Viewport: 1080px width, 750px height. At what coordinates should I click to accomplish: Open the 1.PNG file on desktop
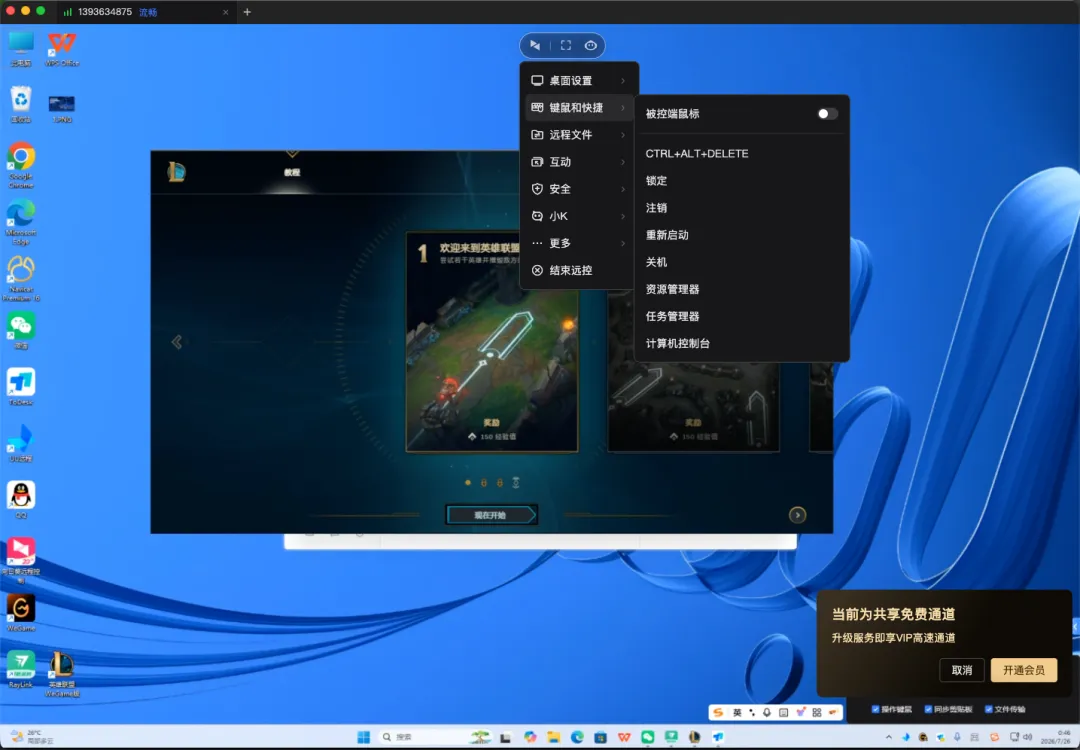62,107
